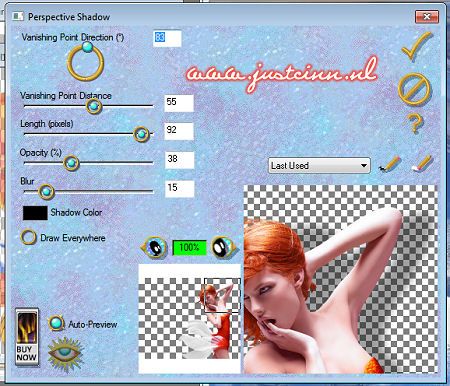This screenshot has height=386, width=450.
Task: Click the Blur field showing 15
Action: 179,189
